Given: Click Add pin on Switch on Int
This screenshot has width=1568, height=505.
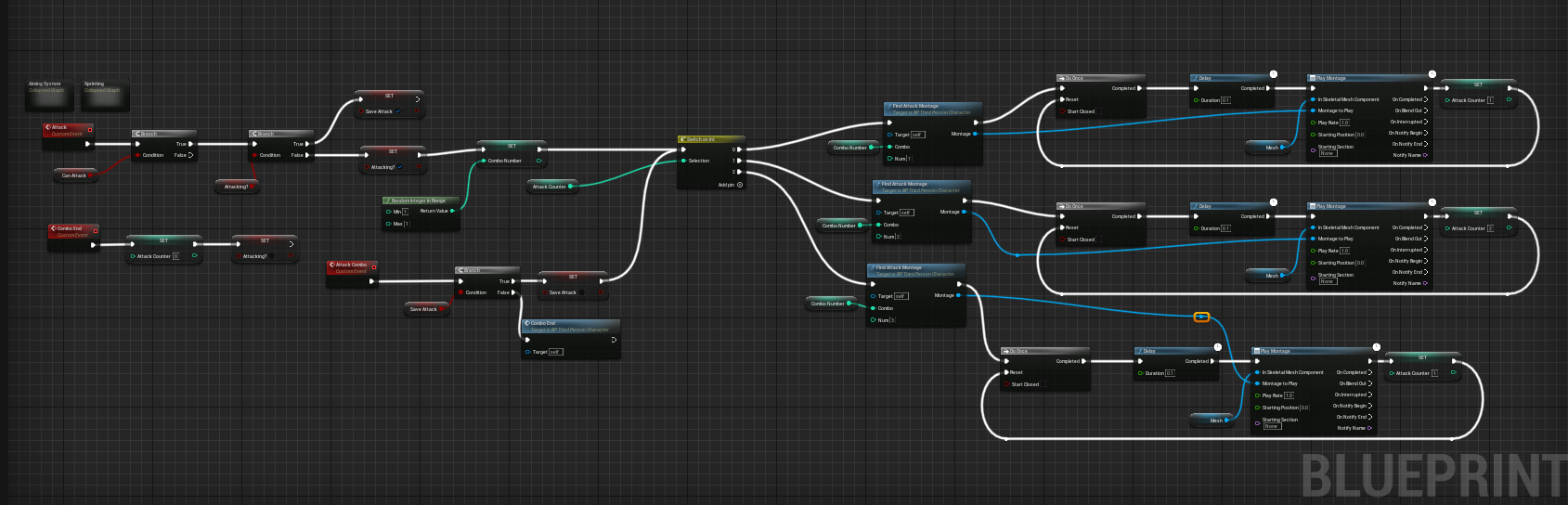Looking at the screenshot, I should pyautogui.click(x=731, y=185).
